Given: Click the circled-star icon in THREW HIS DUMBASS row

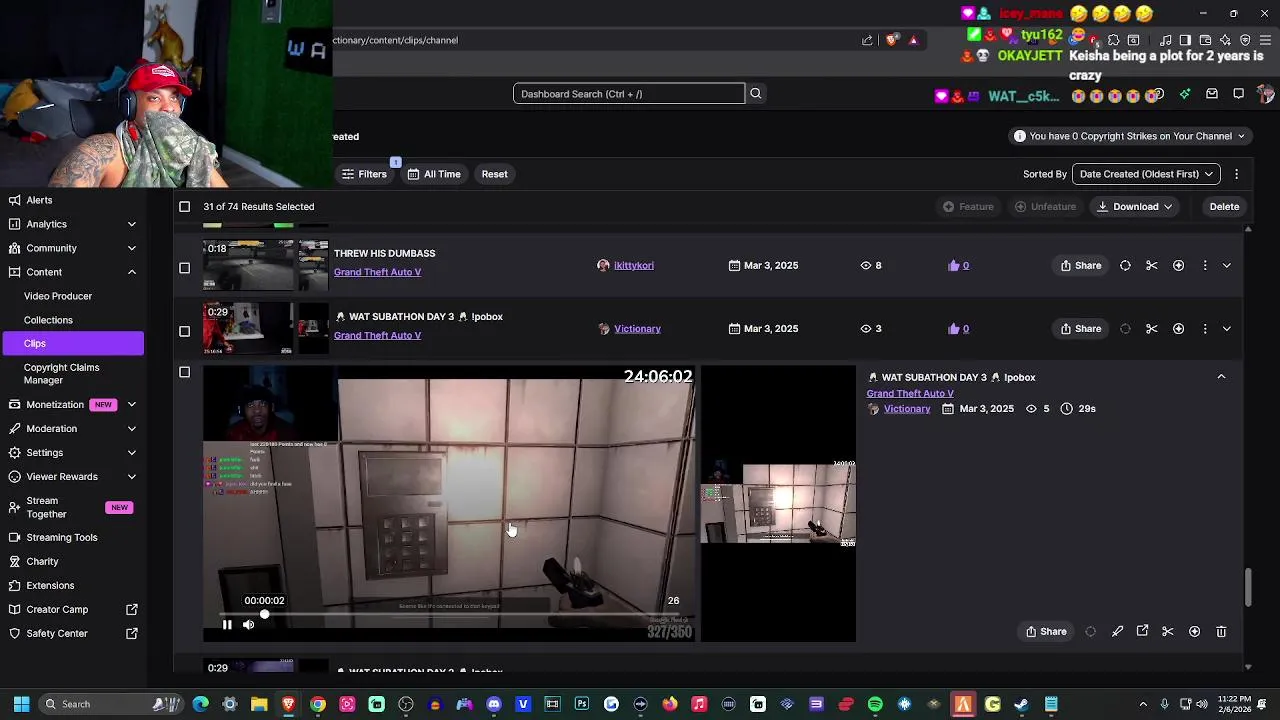Looking at the screenshot, I should click(1178, 265).
